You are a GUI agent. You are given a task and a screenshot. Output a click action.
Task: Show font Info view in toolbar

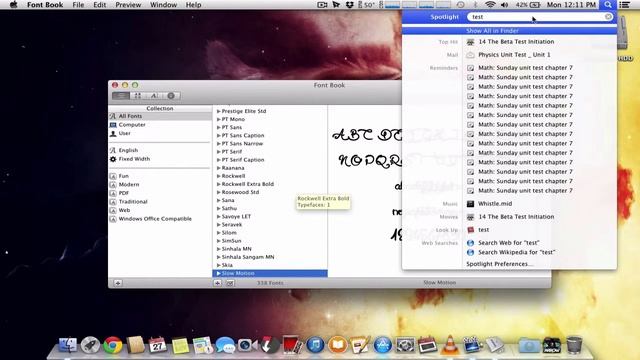[x=171, y=96]
